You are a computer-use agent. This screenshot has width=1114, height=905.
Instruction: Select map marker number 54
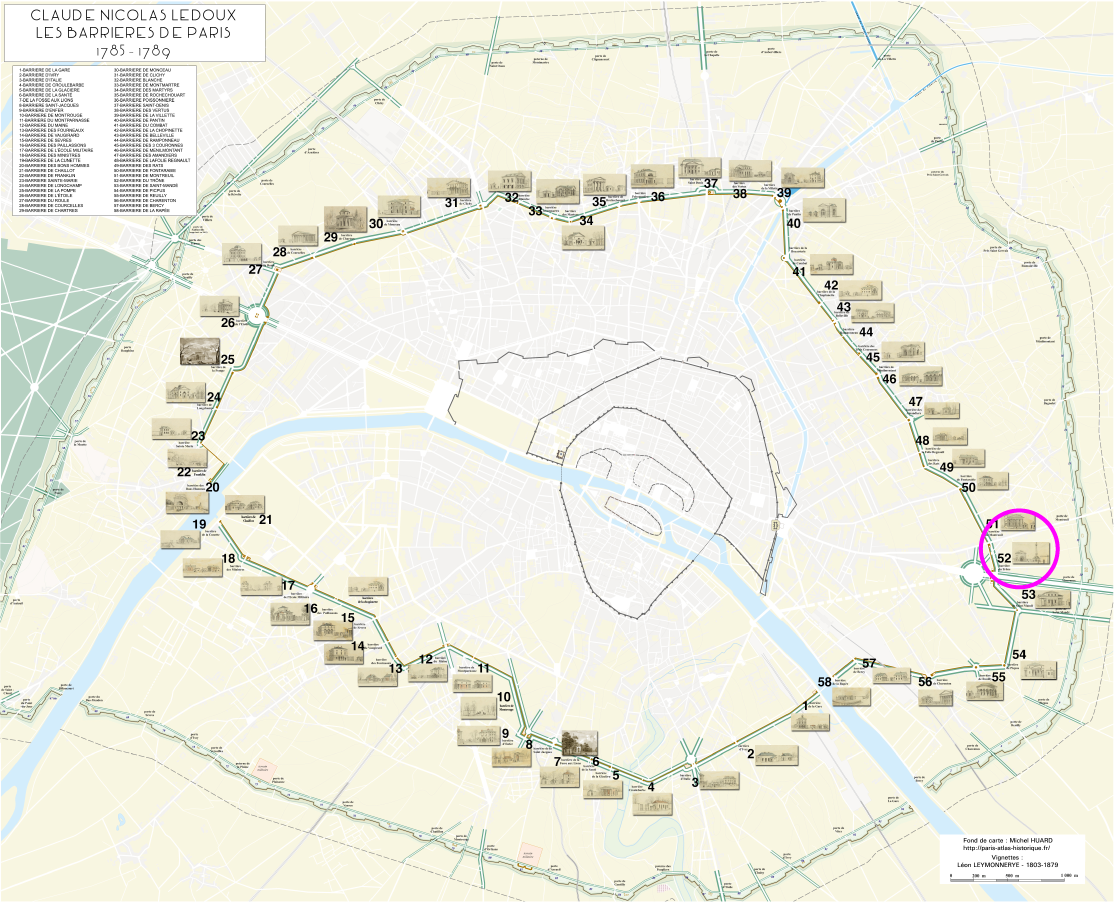1019,654
